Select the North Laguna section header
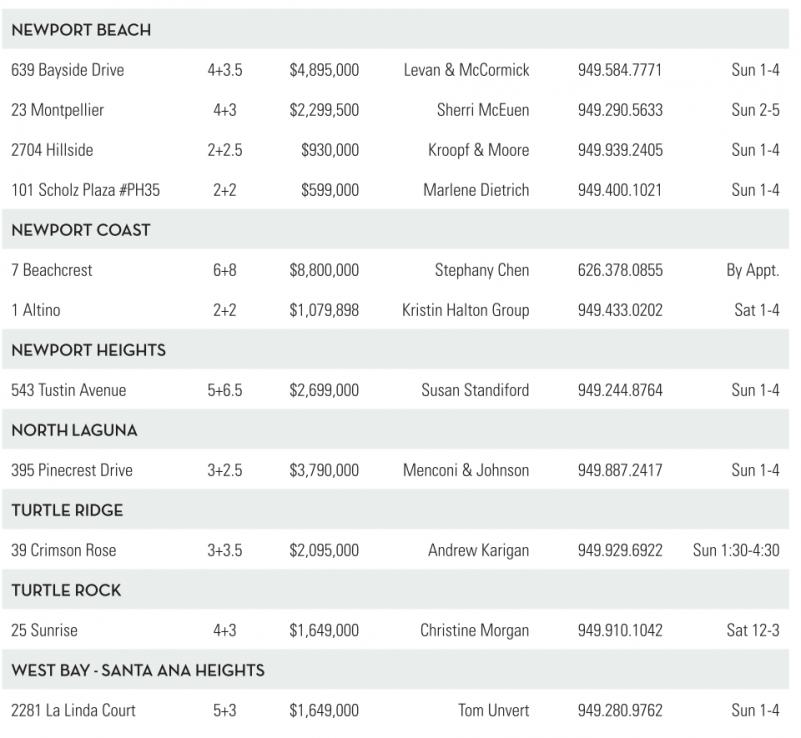Viewport: 801px width, 738px height. pyautogui.click(x=74, y=430)
